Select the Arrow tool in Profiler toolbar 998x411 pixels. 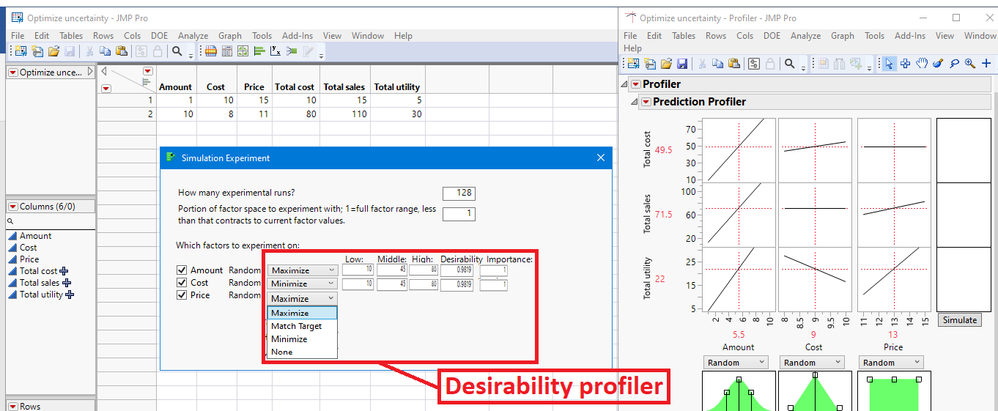[x=889, y=64]
